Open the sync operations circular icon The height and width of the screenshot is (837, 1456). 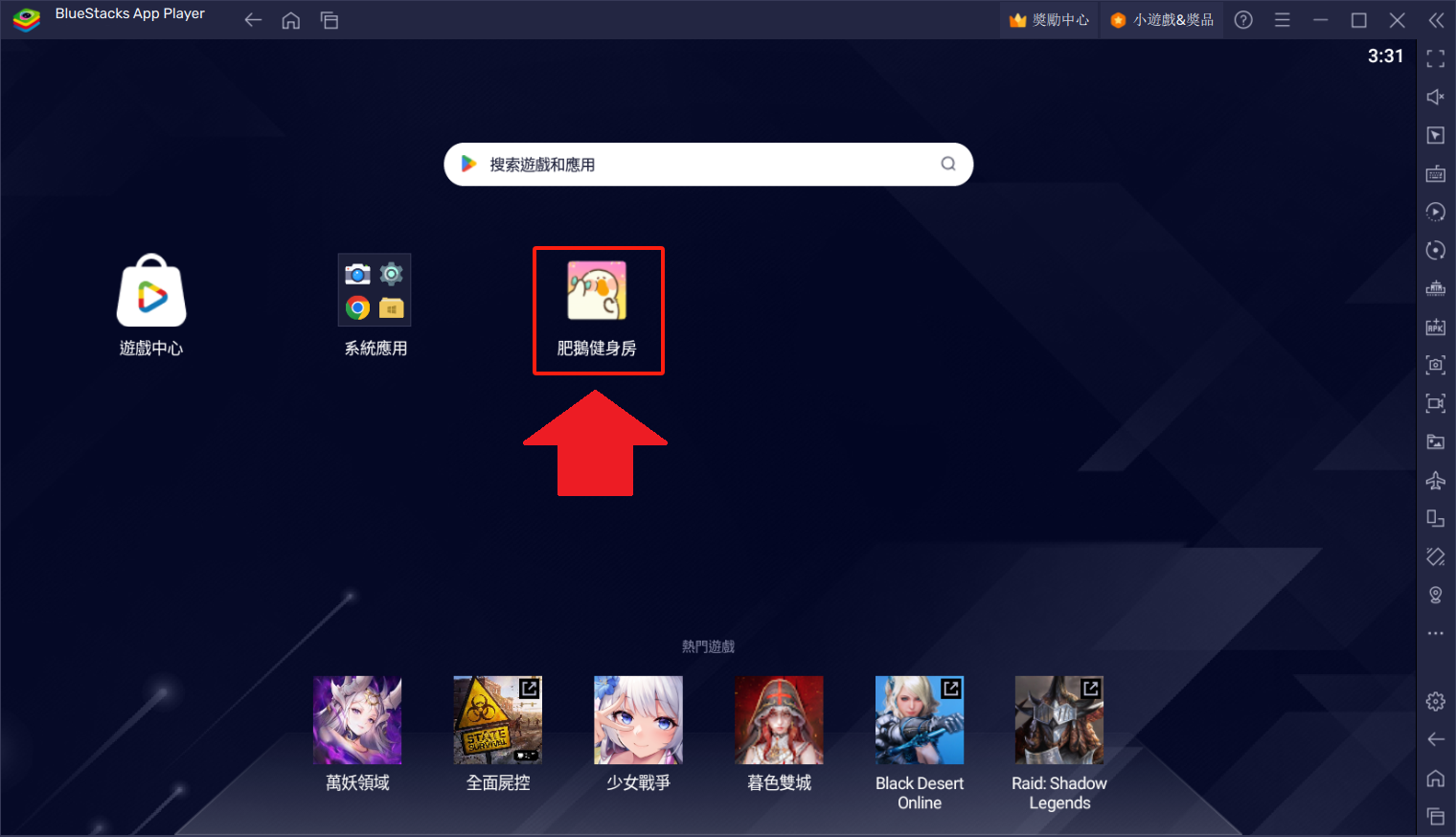(x=1435, y=250)
